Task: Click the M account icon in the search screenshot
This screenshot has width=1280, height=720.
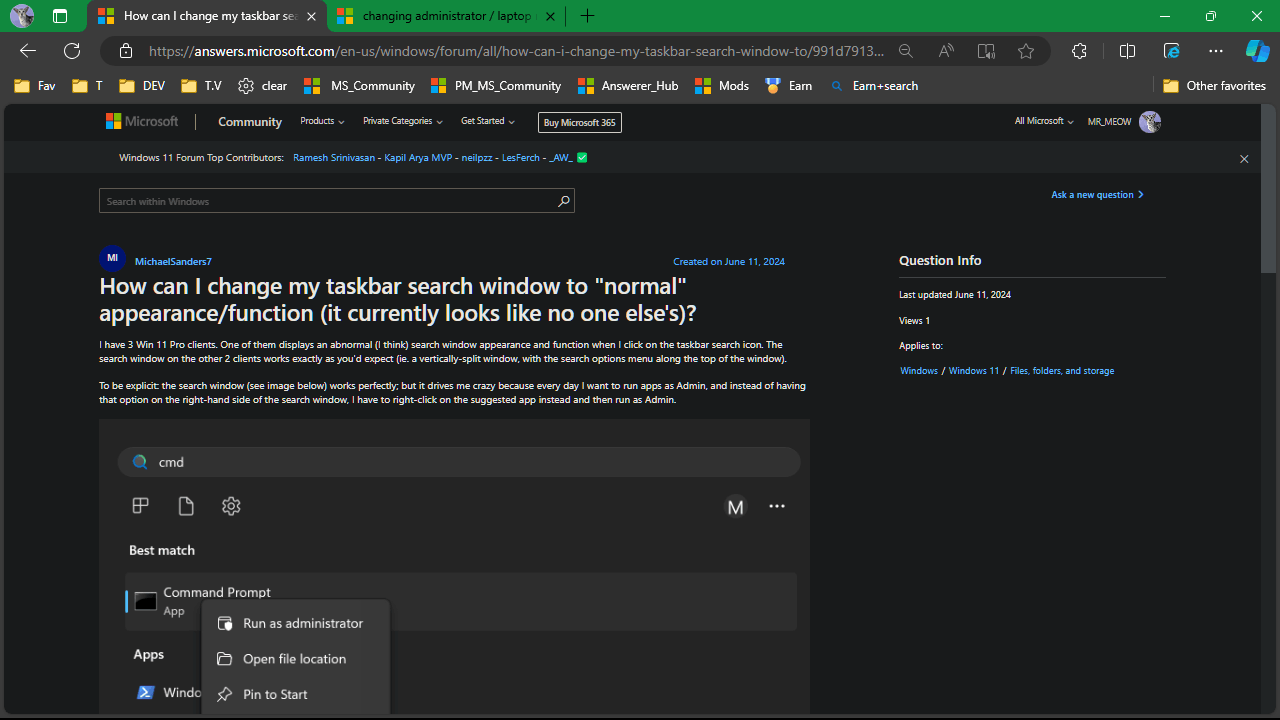Action: click(x=736, y=507)
